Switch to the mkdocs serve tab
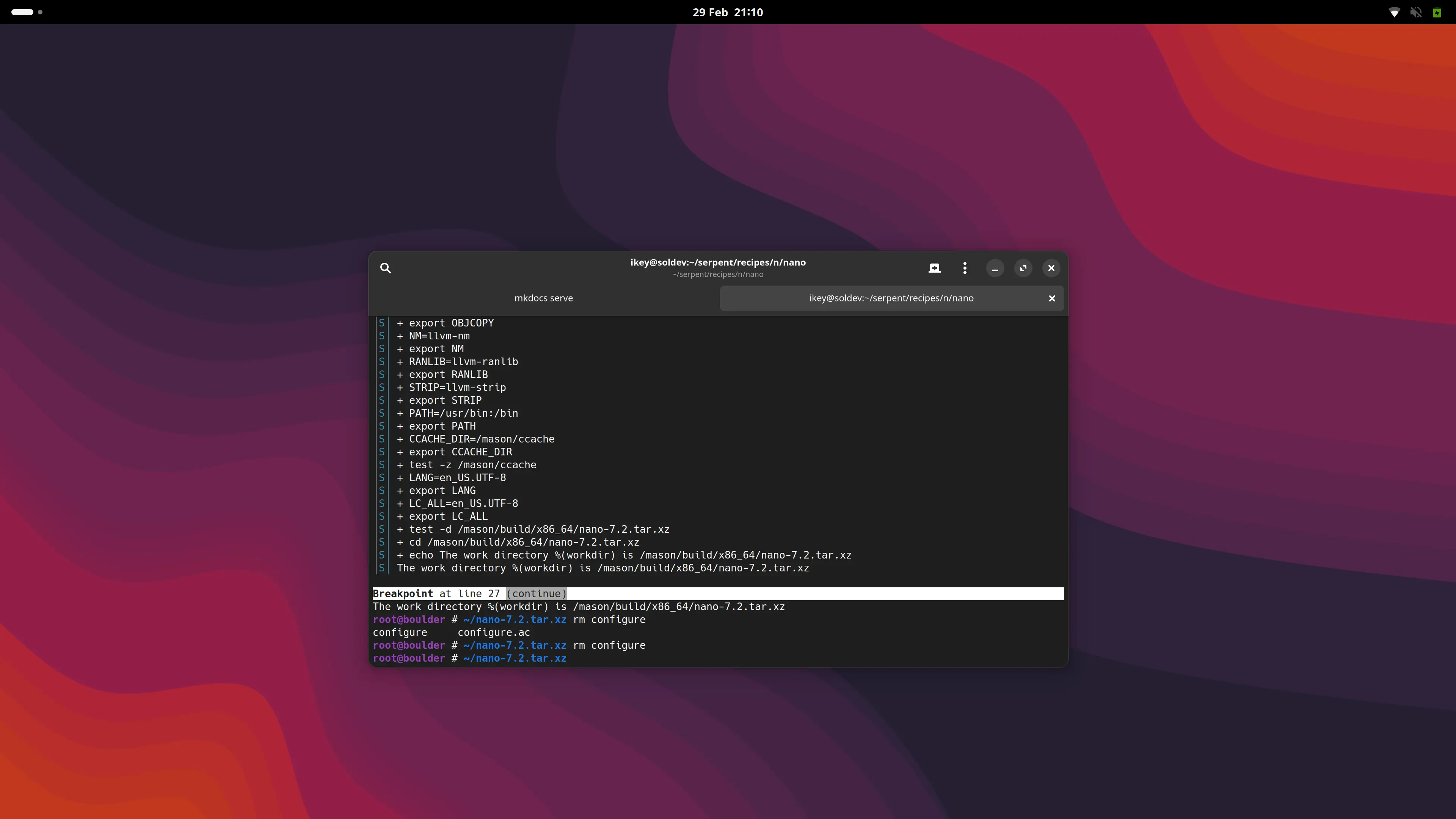The height and width of the screenshot is (819, 1456). 544,298
